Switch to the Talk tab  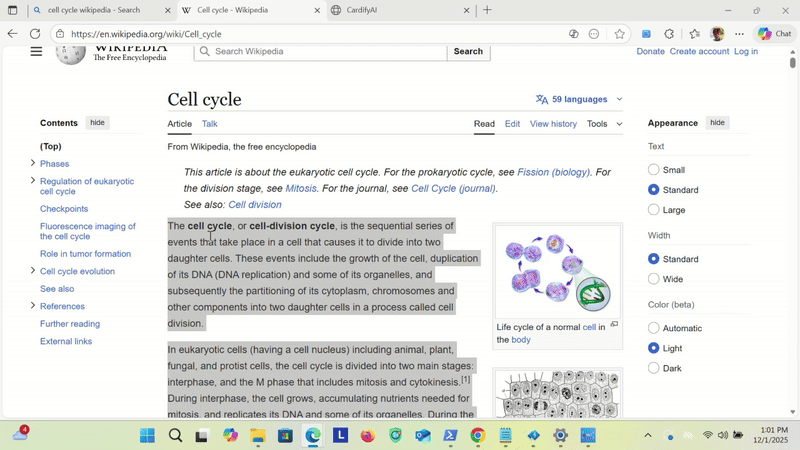tap(209, 123)
